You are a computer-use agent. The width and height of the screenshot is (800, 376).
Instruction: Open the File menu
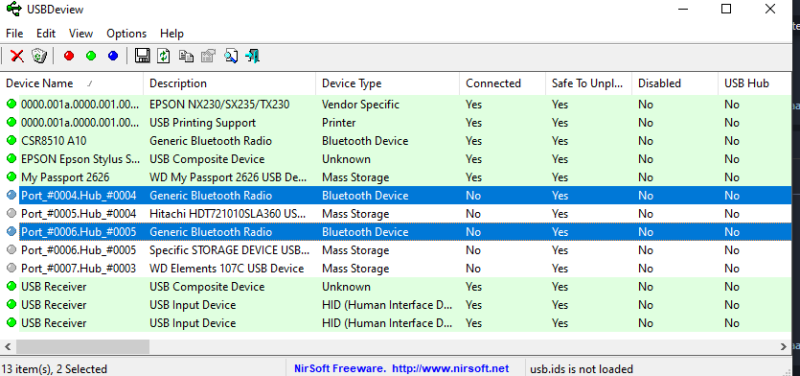pos(14,34)
